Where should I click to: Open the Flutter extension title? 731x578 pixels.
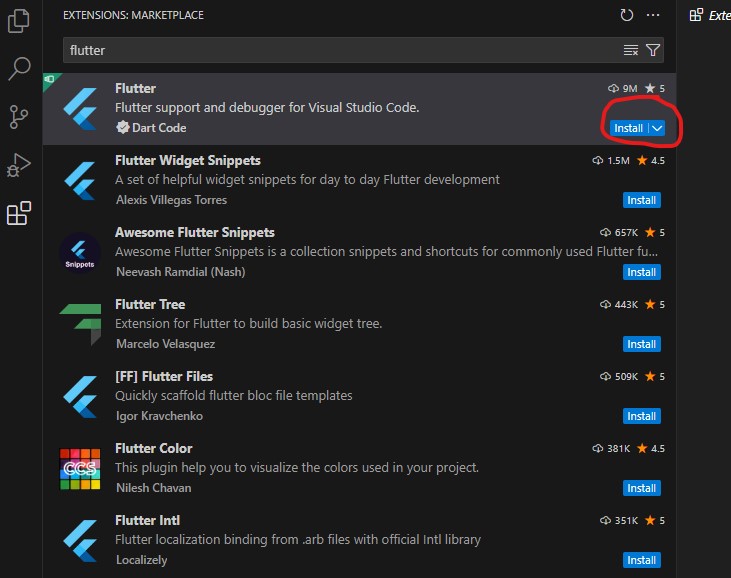(x=136, y=88)
